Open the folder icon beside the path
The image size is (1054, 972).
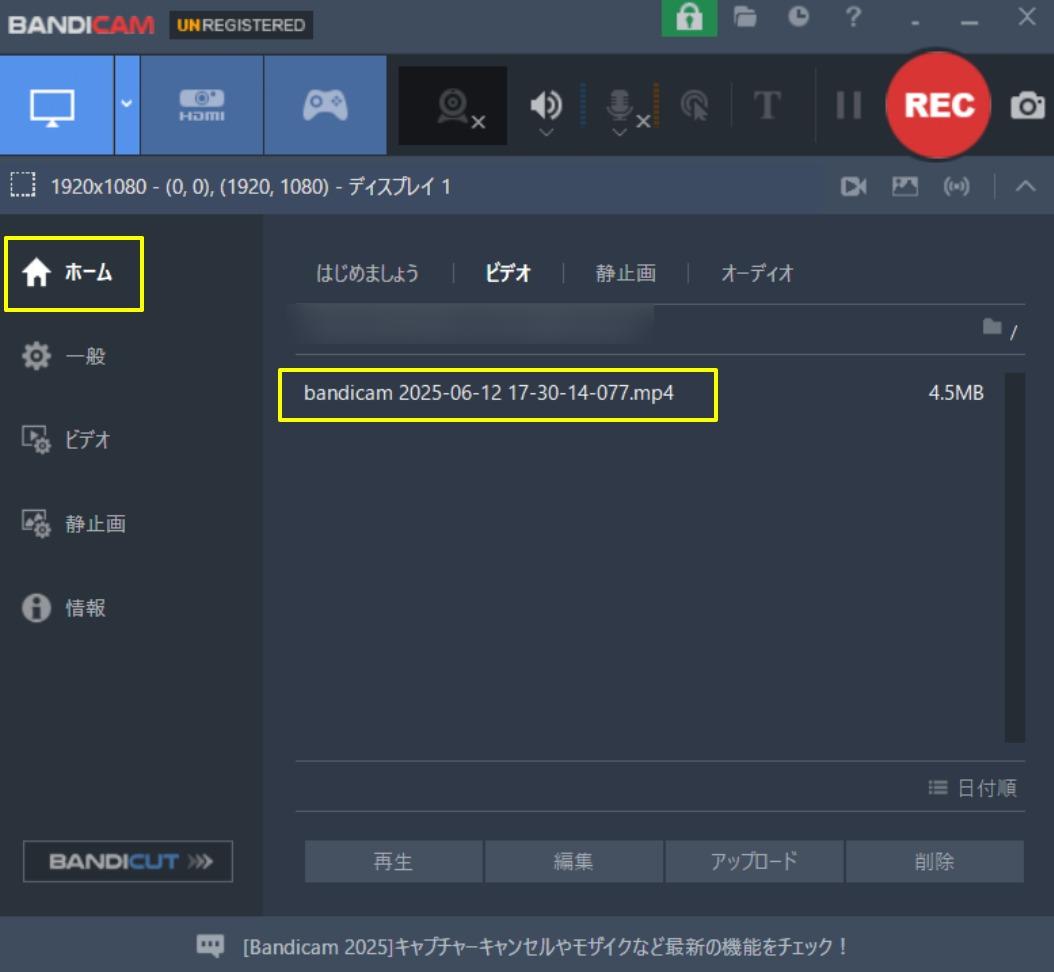992,327
